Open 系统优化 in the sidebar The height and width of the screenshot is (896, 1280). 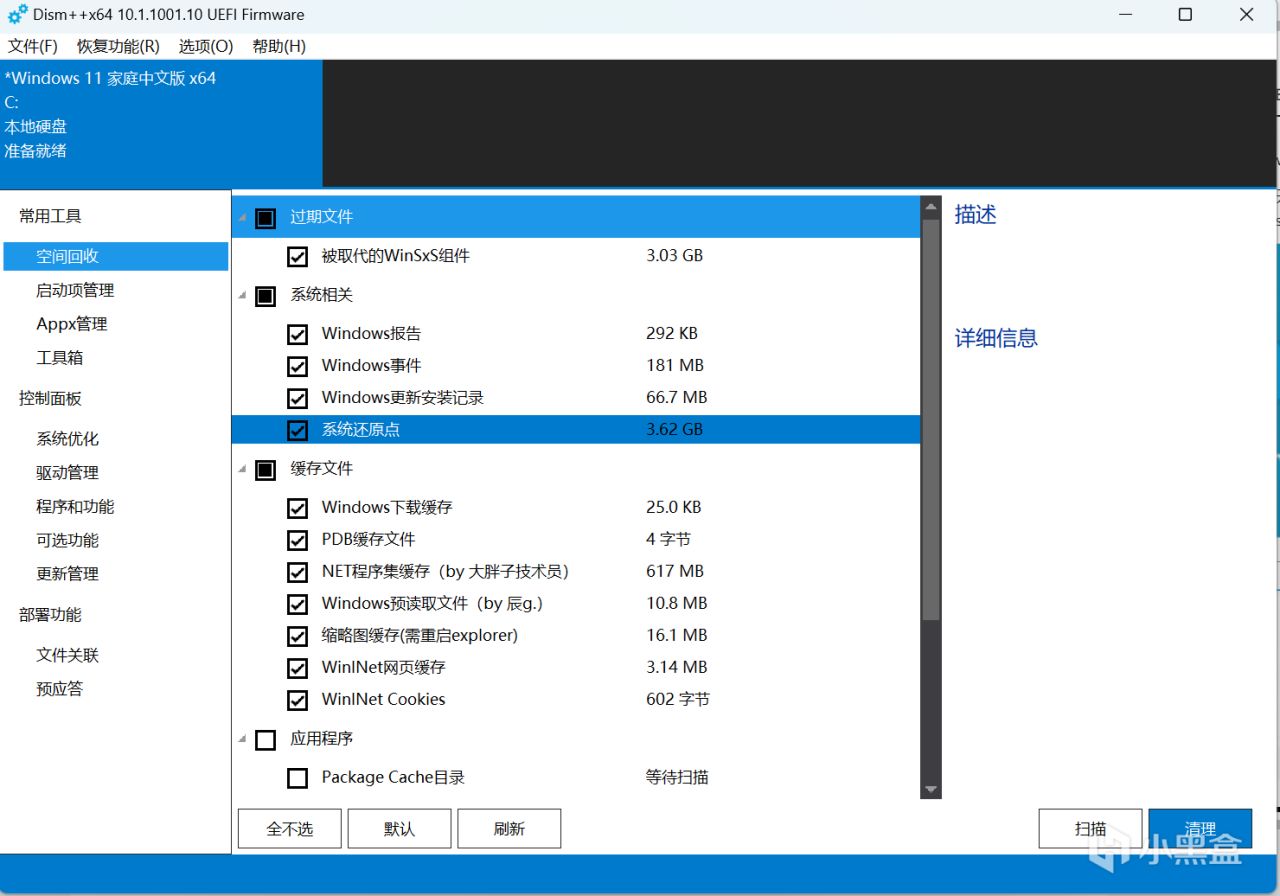[x=67, y=439]
